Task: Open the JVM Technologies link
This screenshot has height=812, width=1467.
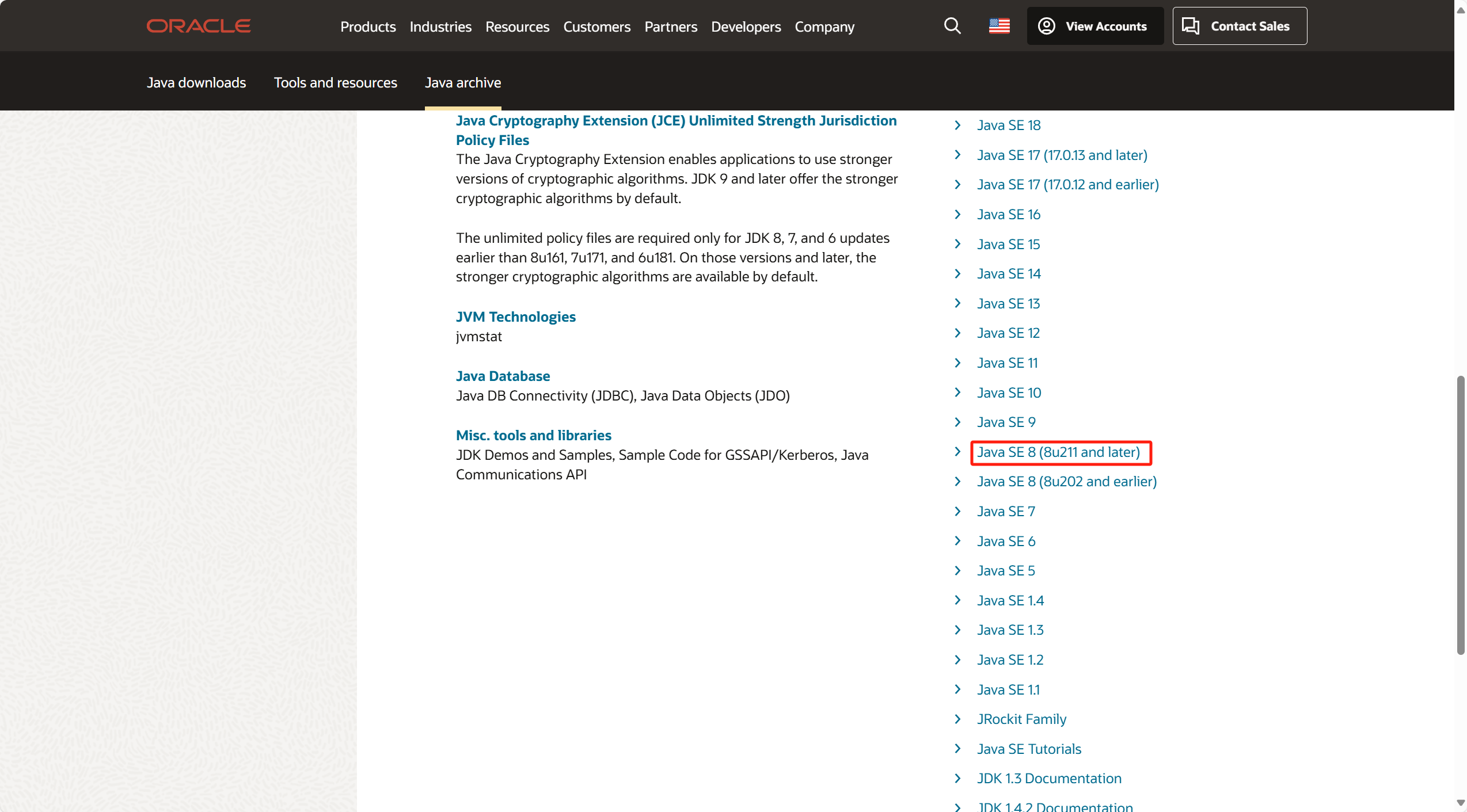Action: (x=515, y=317)
